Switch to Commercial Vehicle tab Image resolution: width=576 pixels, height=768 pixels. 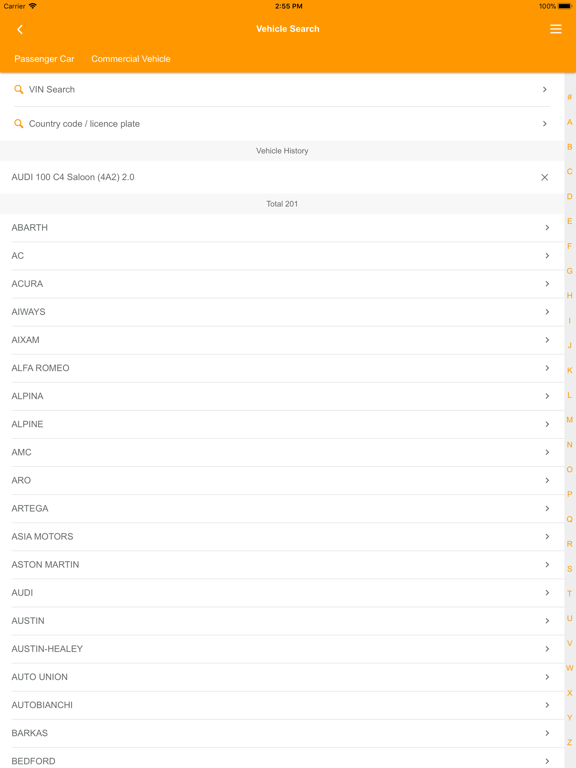click(x=131, y=59)
